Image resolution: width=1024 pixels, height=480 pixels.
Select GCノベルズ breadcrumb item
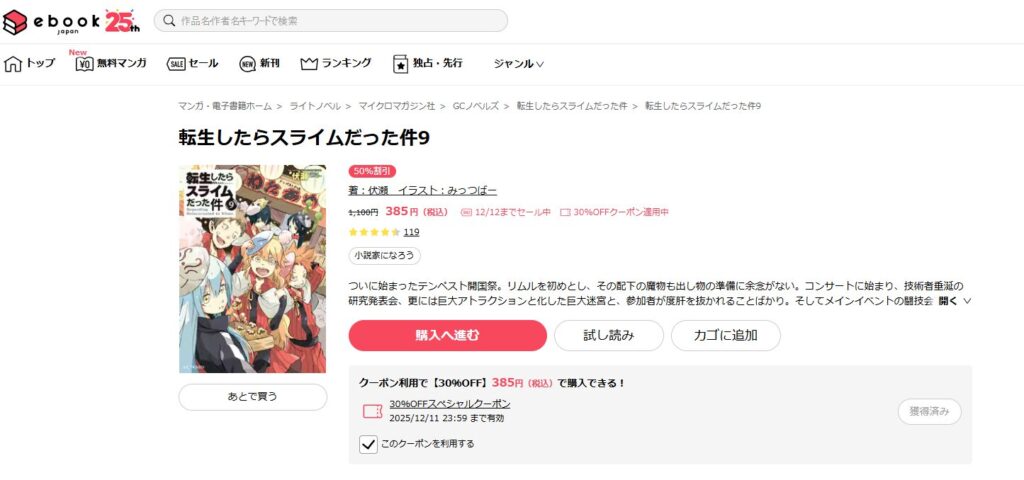pyautogui.click(x=476, y=106)
